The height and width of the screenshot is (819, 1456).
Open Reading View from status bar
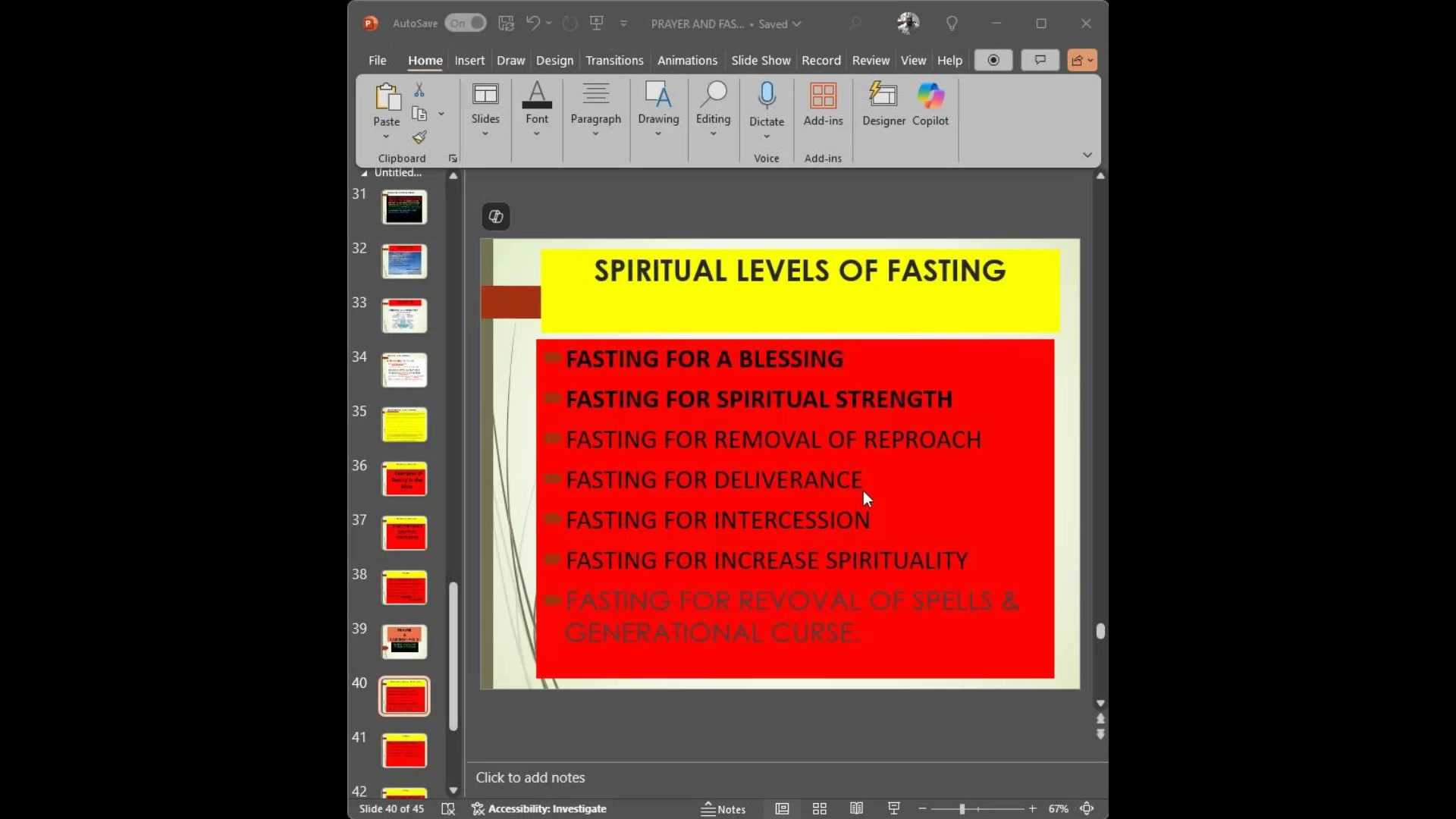pos(856,808)
